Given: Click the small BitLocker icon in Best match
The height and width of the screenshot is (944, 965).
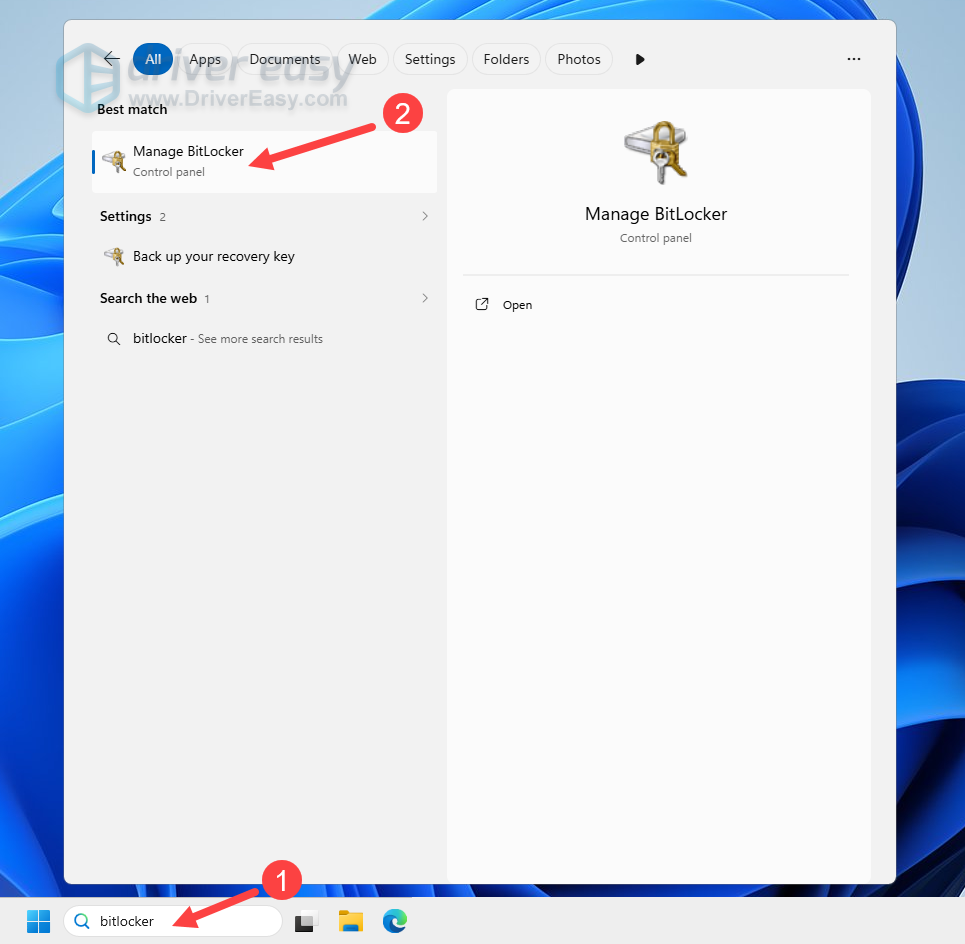Looking at the screenshot, I should point(114,161).
